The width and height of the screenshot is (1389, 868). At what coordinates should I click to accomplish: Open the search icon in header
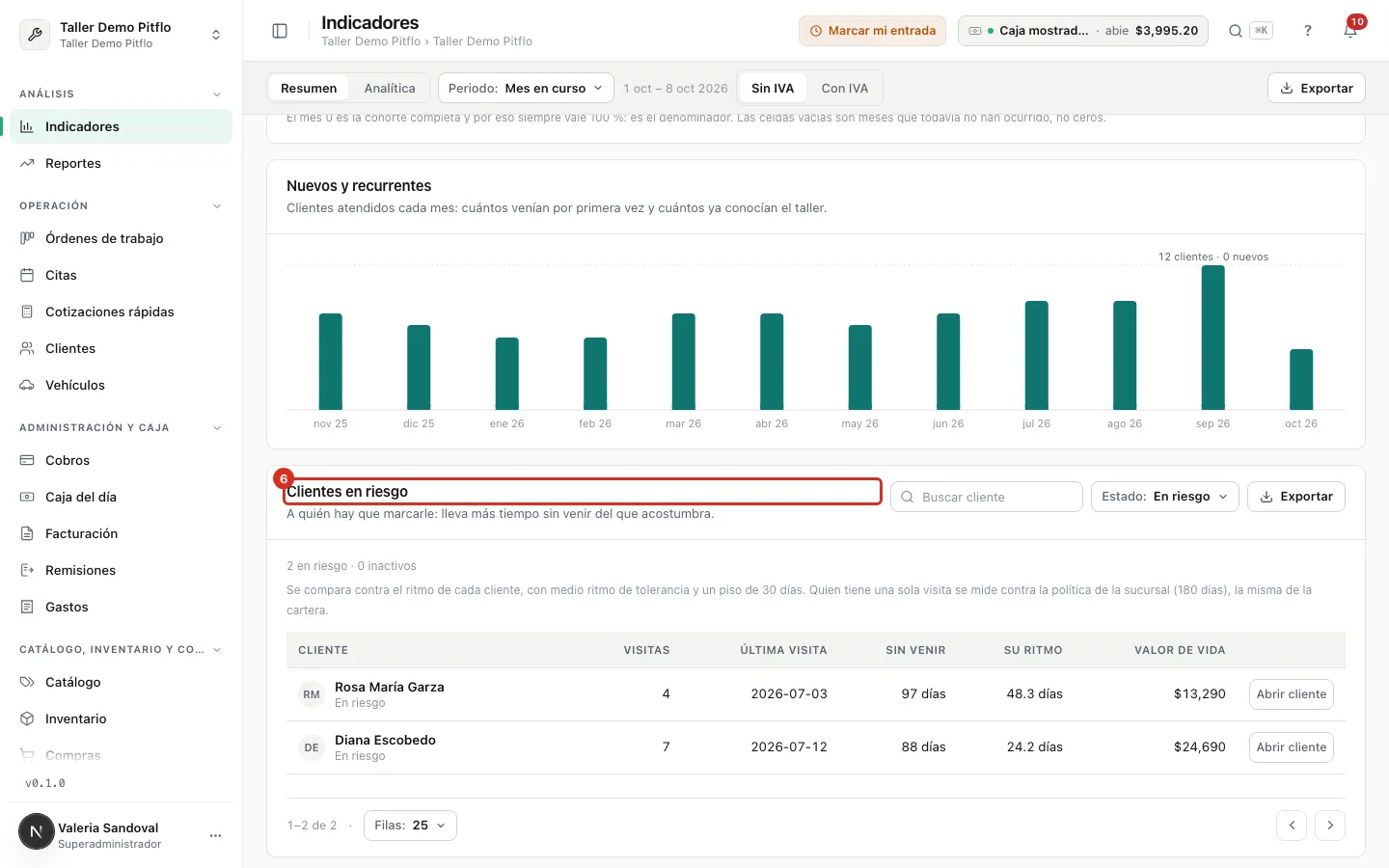1235,31
